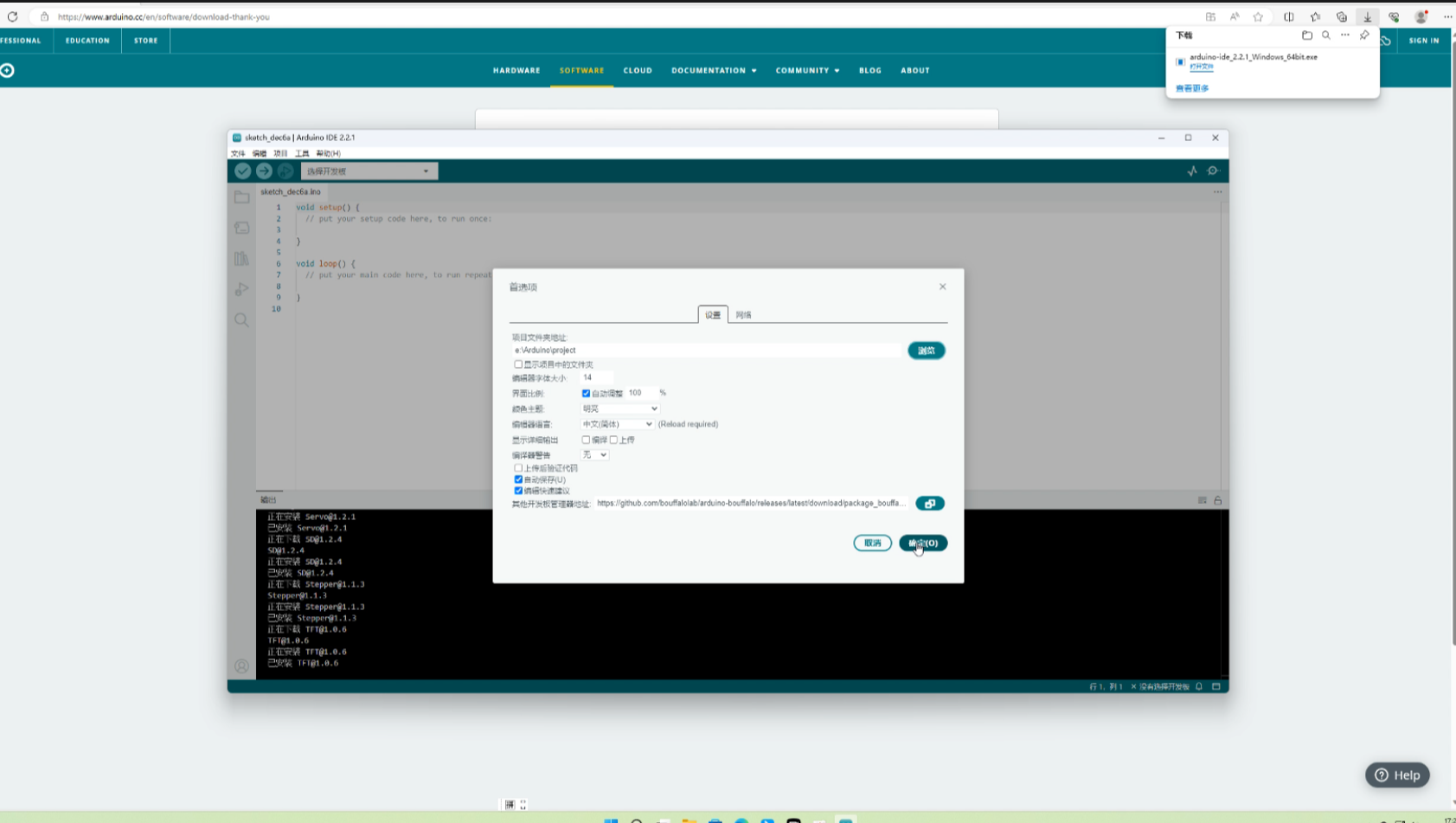Open the color theme dropdown in preferences
1456x823 pixels.
[x=619, y=408]
